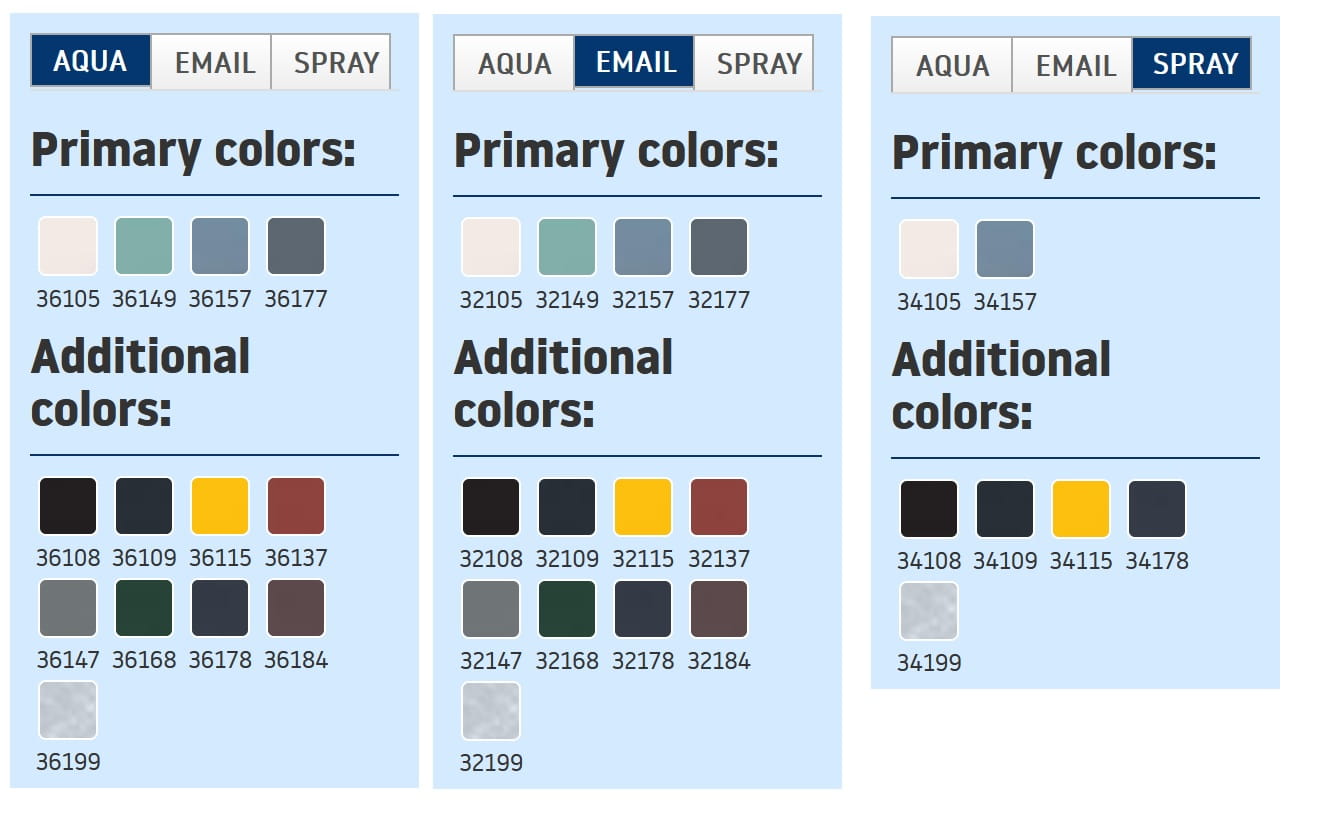Viewport: 1328px width, 838px height.
Task: Click the gray swatch 32147
Action: (491, 609)
